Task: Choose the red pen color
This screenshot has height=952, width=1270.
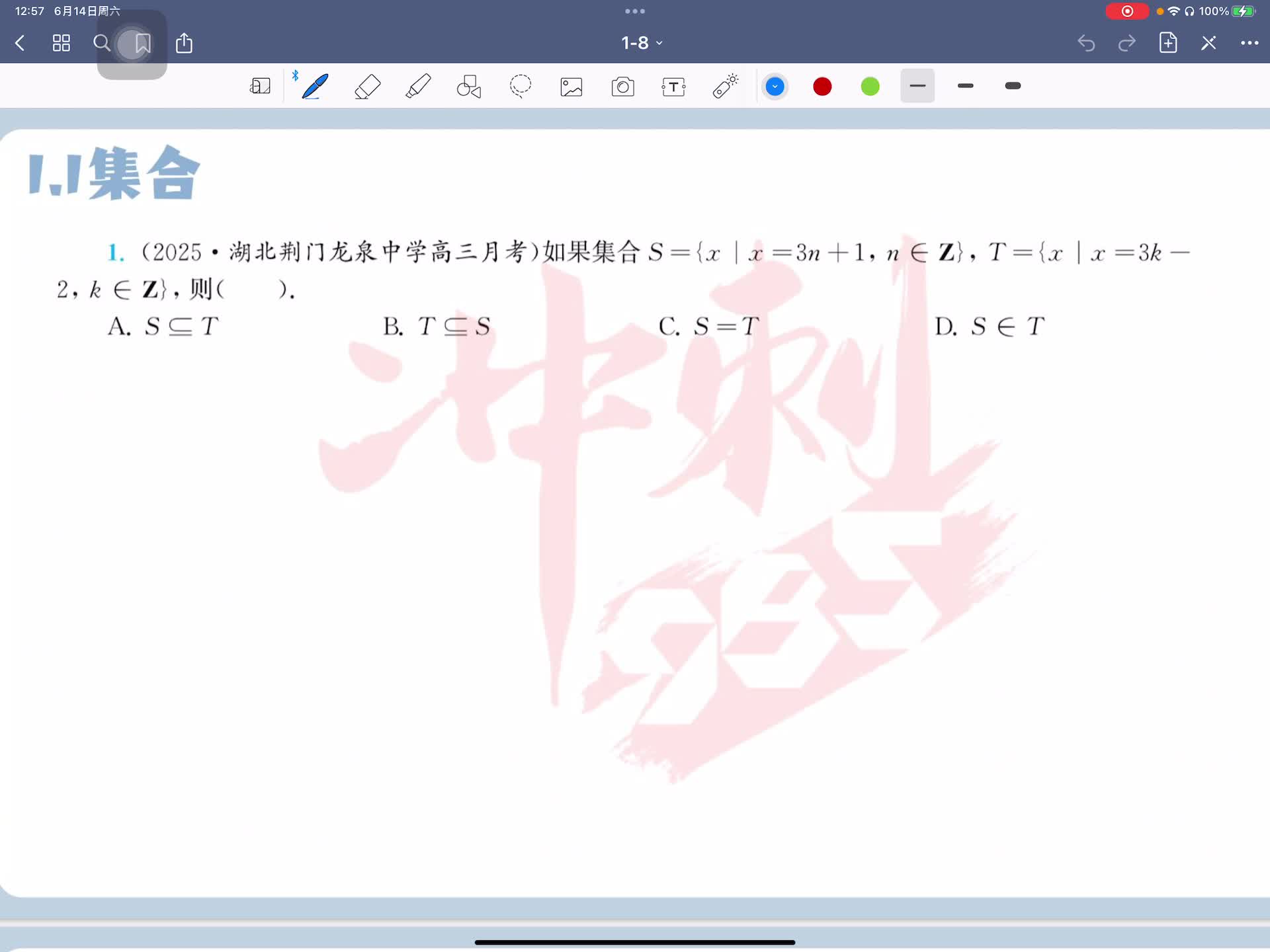Action: click(822, 87)
